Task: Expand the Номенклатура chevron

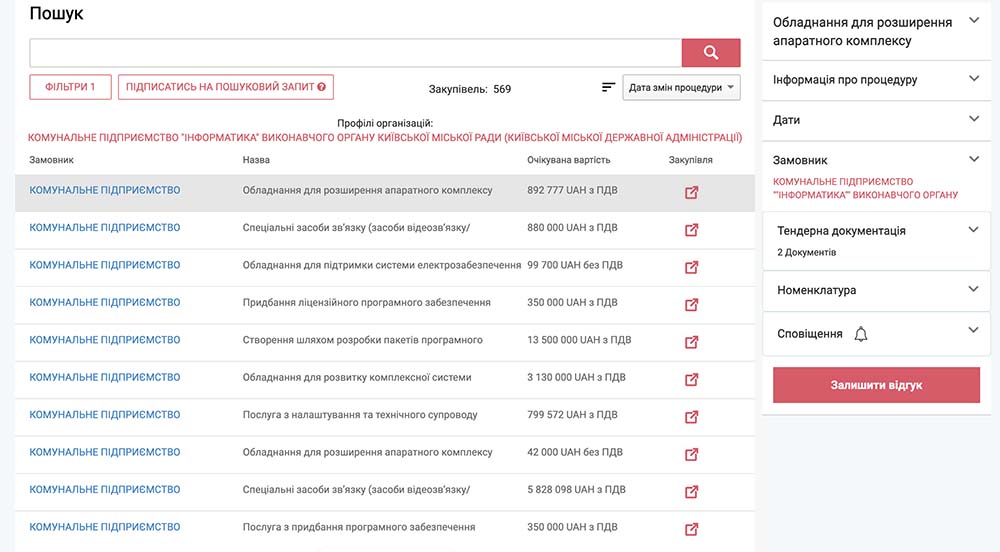Action: tap(973, 289)
